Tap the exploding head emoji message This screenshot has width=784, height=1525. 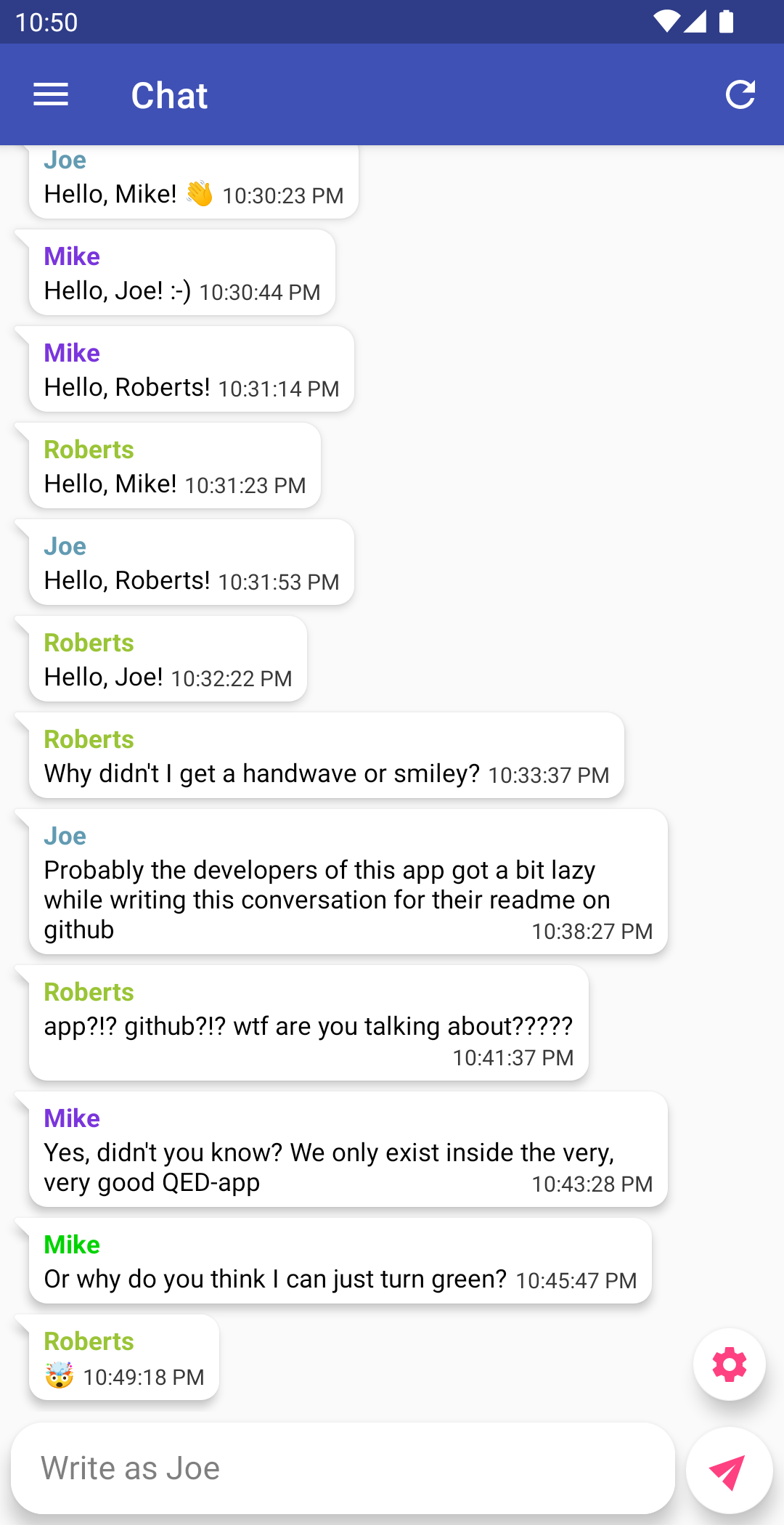123,1358
